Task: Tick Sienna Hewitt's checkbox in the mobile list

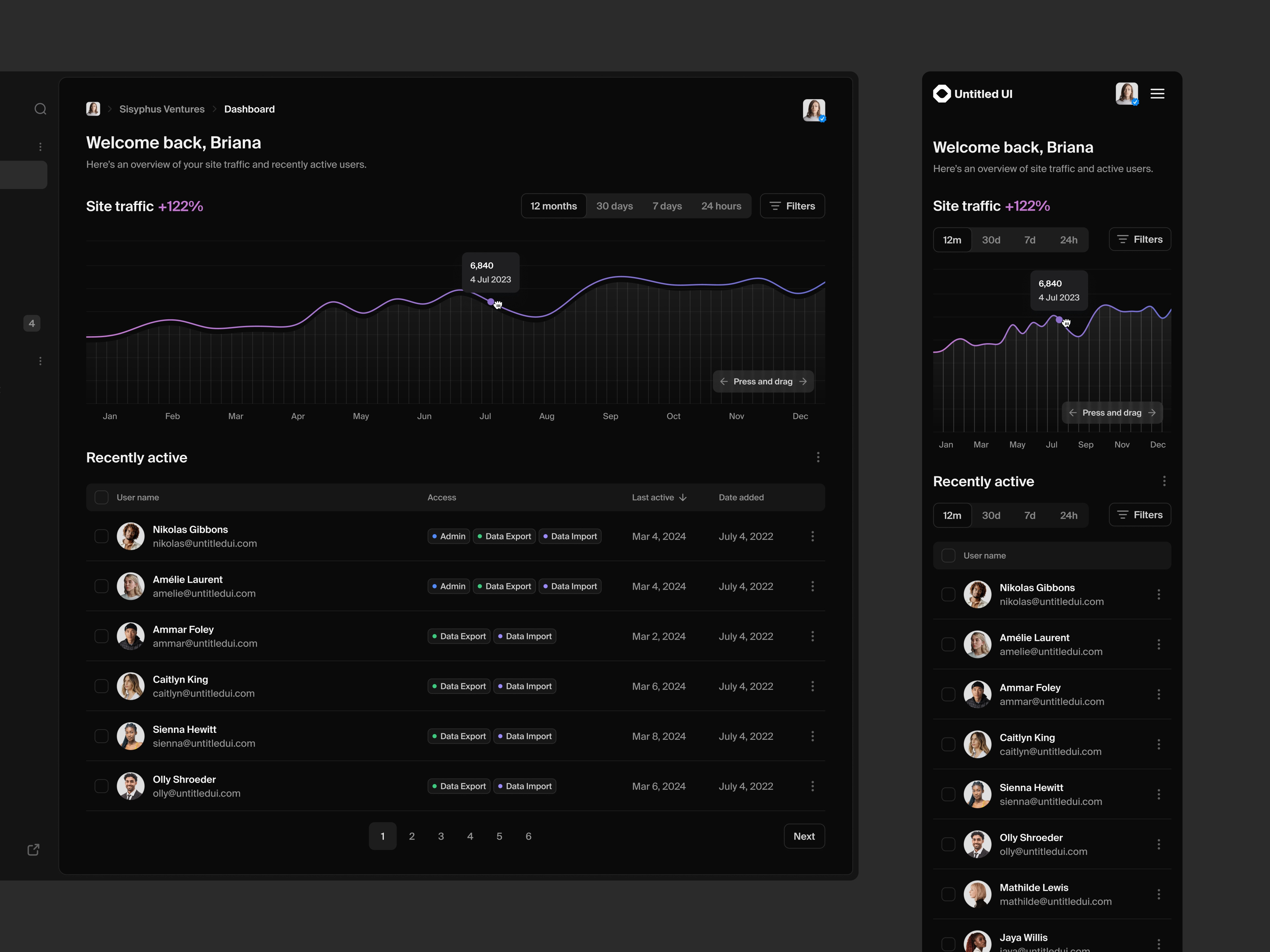Action: pos(948,794)
